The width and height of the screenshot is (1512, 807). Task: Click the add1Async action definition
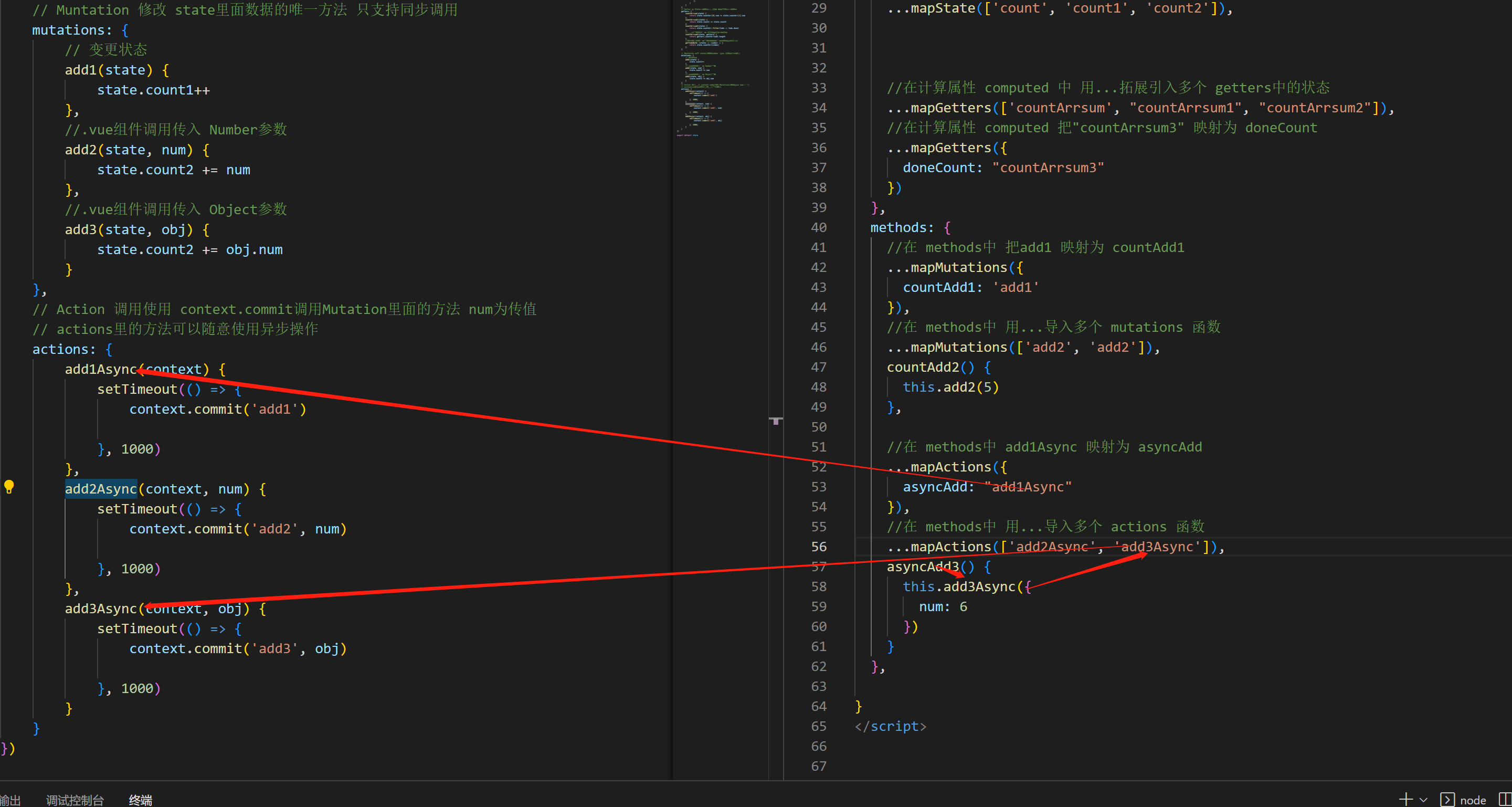(x=100, y=369)
